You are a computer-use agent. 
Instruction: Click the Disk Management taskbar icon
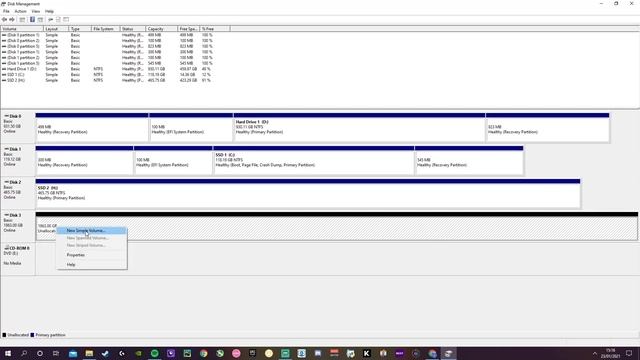(449, 353)
